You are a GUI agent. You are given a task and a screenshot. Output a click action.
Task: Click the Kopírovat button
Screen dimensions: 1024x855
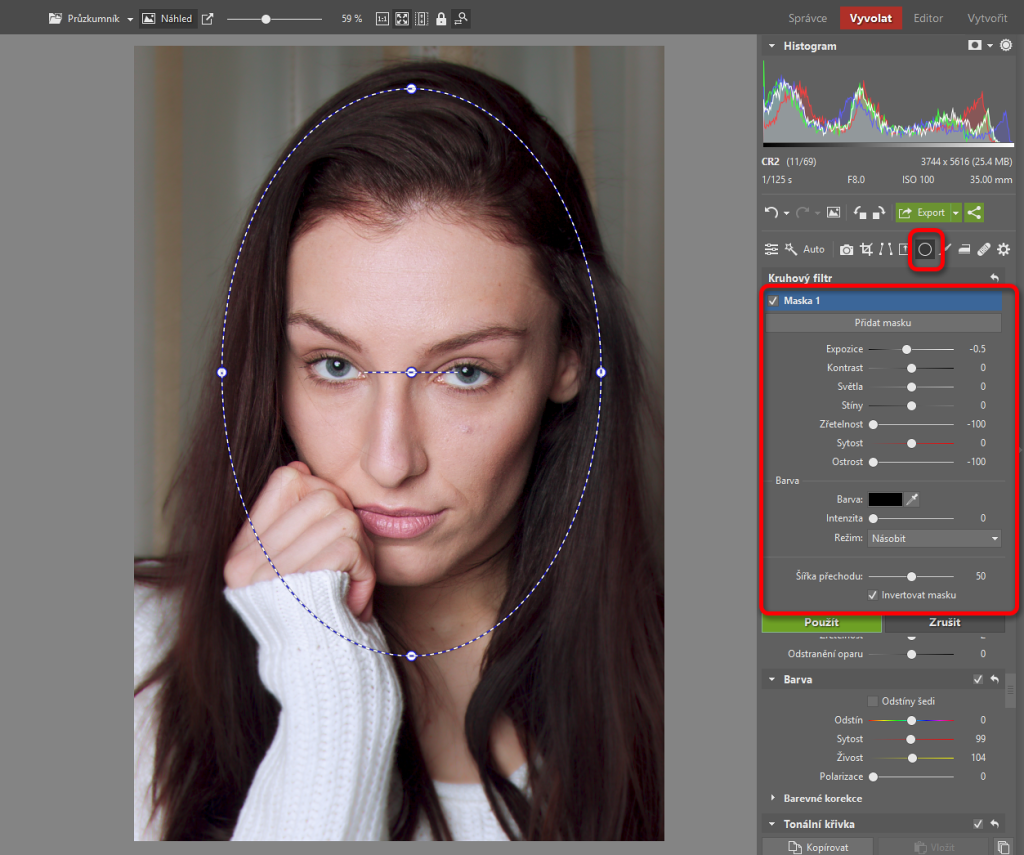pos(818,847)
